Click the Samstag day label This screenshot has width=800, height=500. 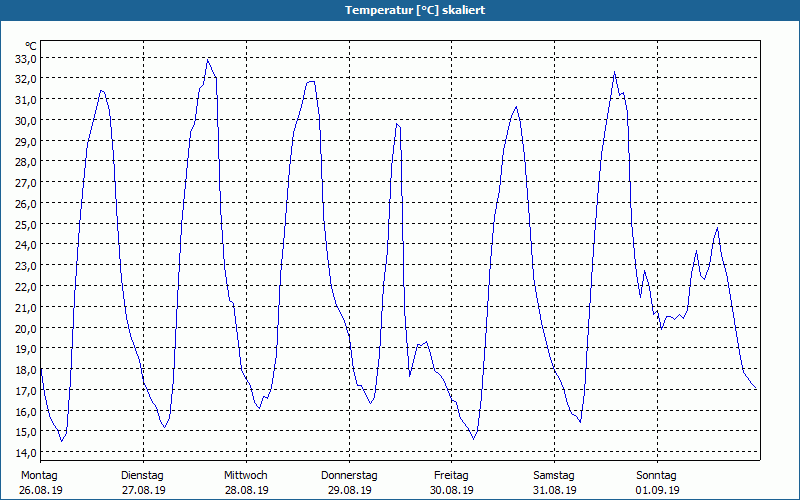pos(554,476)
